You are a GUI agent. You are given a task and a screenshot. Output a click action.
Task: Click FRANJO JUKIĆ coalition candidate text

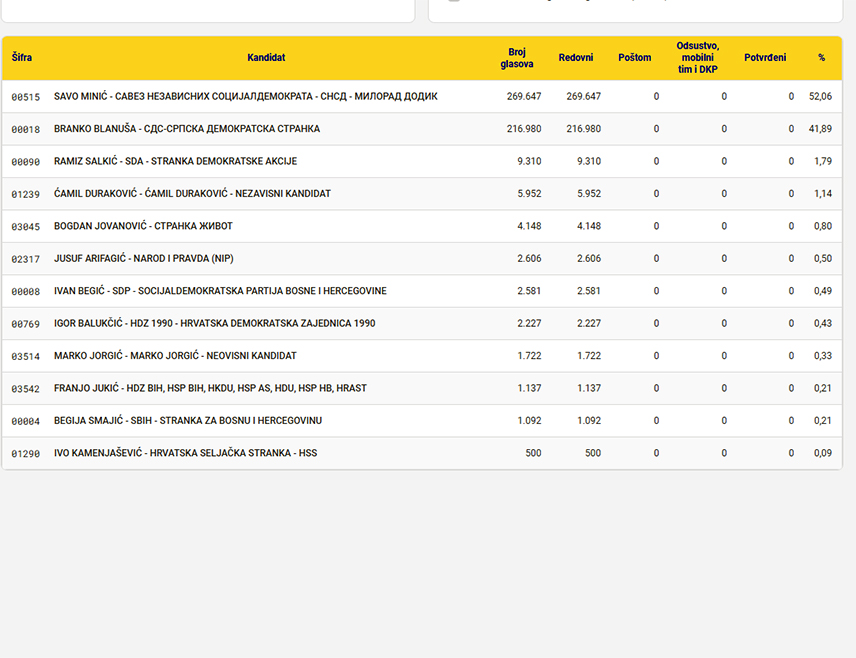(210, 388)
